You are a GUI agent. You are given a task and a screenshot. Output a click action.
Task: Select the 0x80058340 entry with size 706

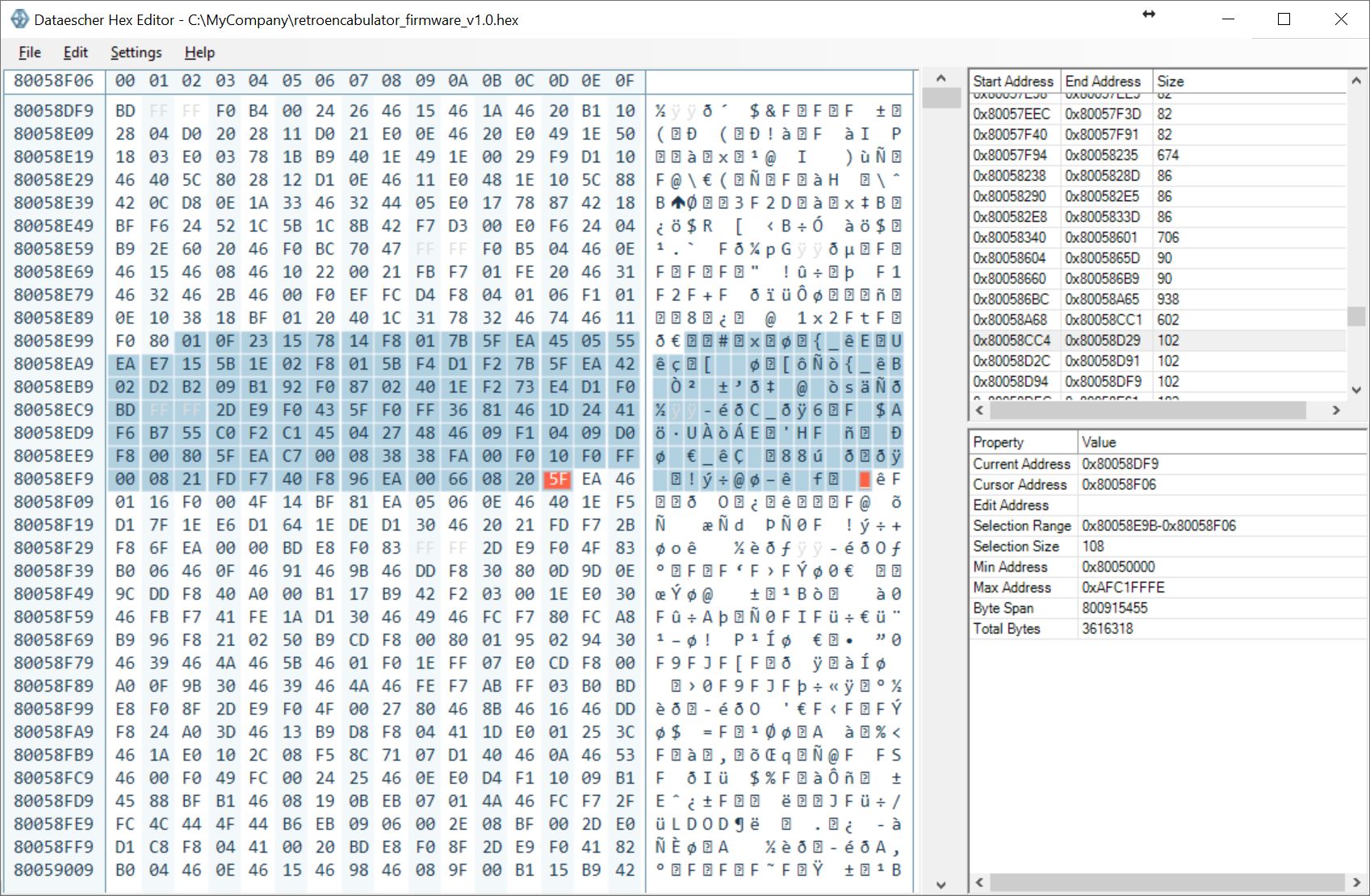click(1049, 237)
